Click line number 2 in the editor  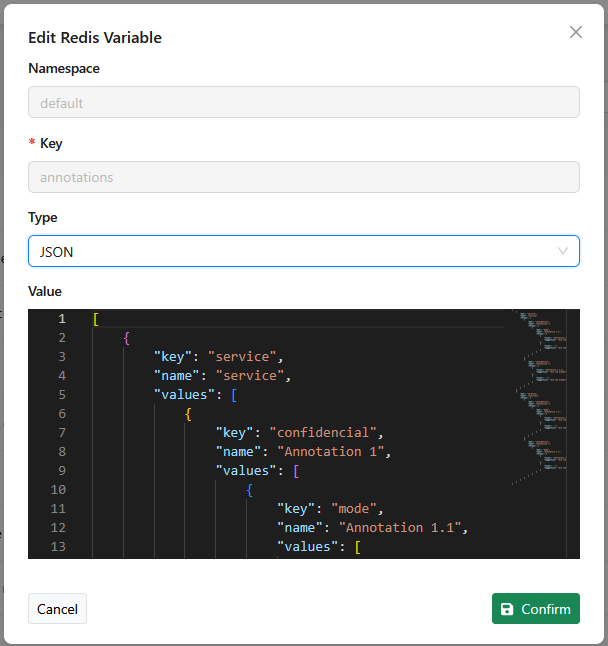[62, 338]
